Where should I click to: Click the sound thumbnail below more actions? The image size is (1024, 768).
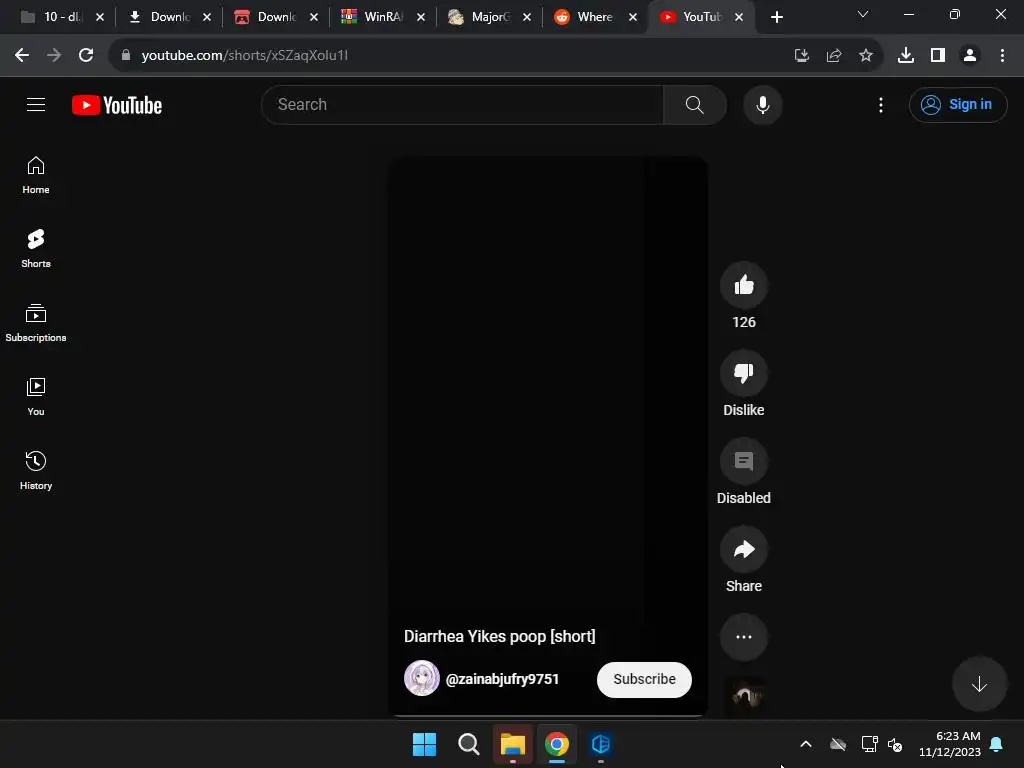point(744,697)
